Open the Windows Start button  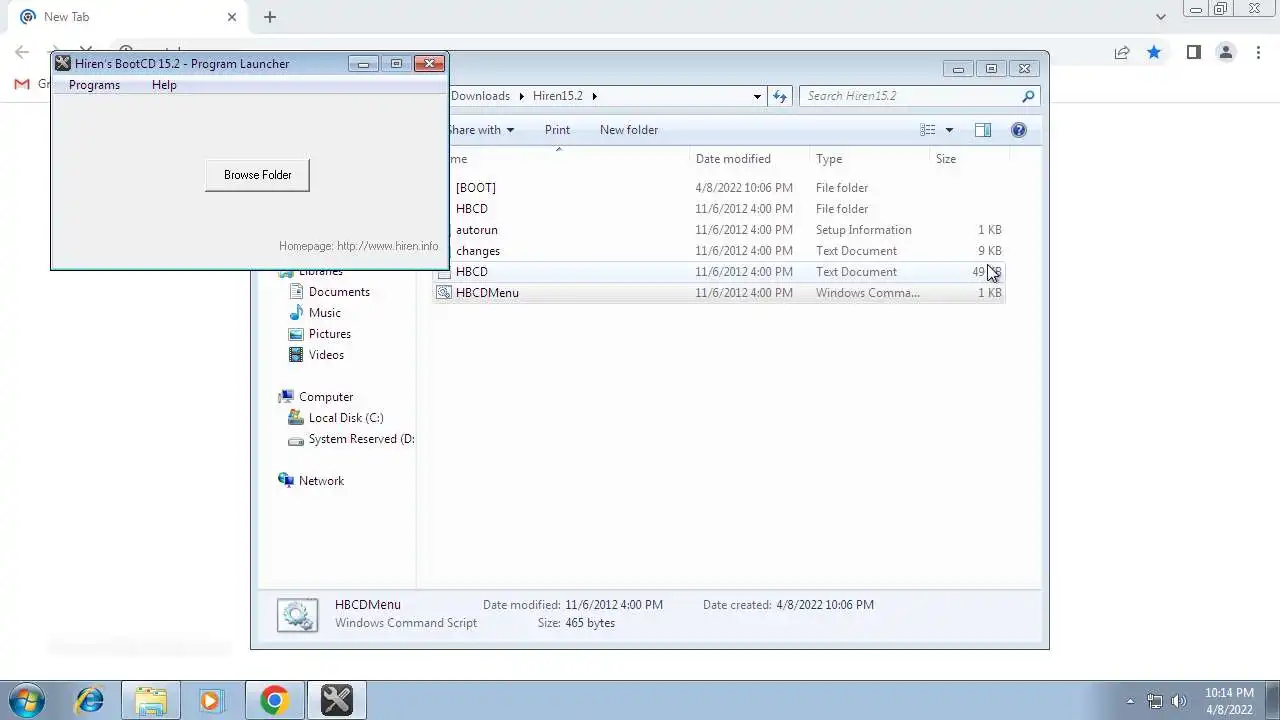click(27, 700)
